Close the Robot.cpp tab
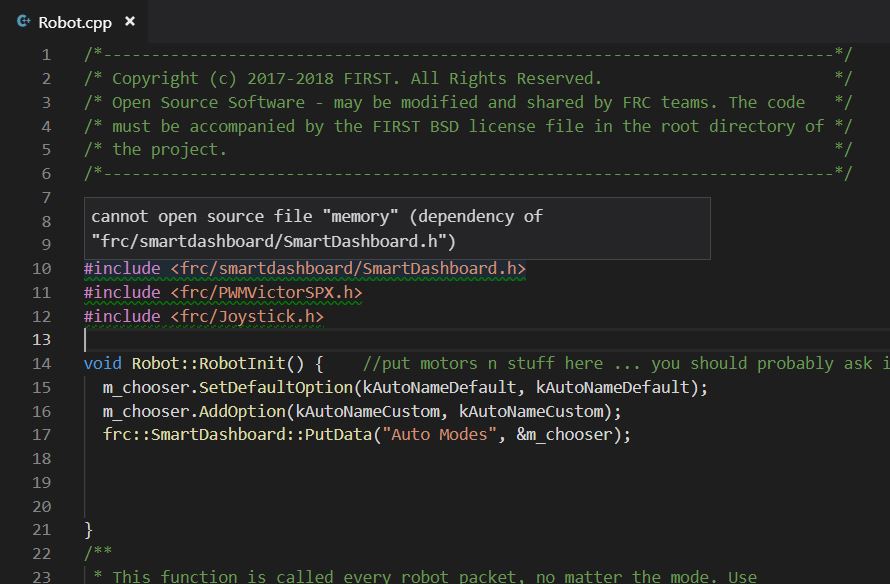Image resolution: width=890 pixels, height=584 pixels. click(x=130, y=21)
